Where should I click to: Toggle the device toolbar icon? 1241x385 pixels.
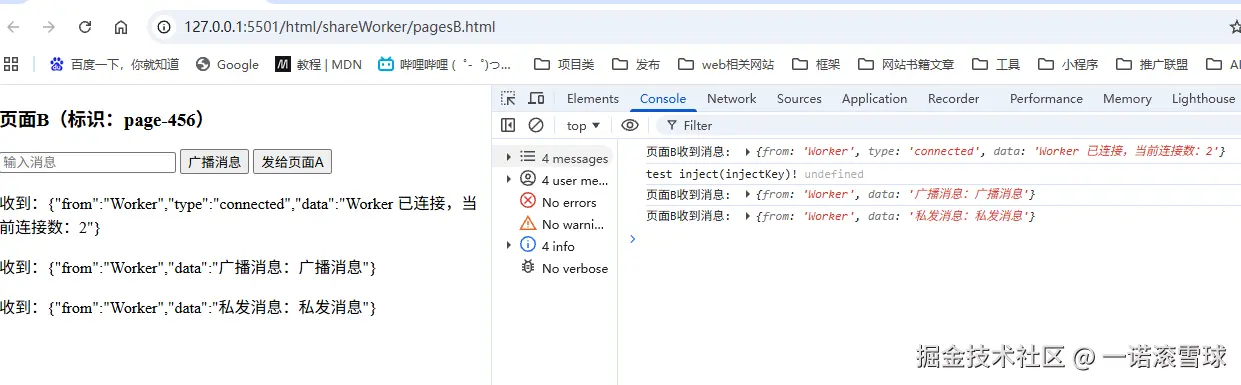pyautogui.click(x=536, y=98)
